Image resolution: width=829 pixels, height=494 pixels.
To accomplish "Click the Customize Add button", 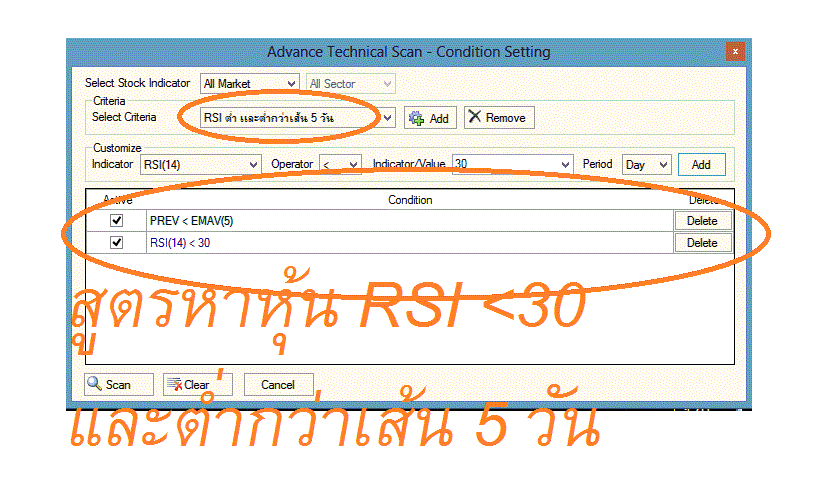I will click(702, 164).
